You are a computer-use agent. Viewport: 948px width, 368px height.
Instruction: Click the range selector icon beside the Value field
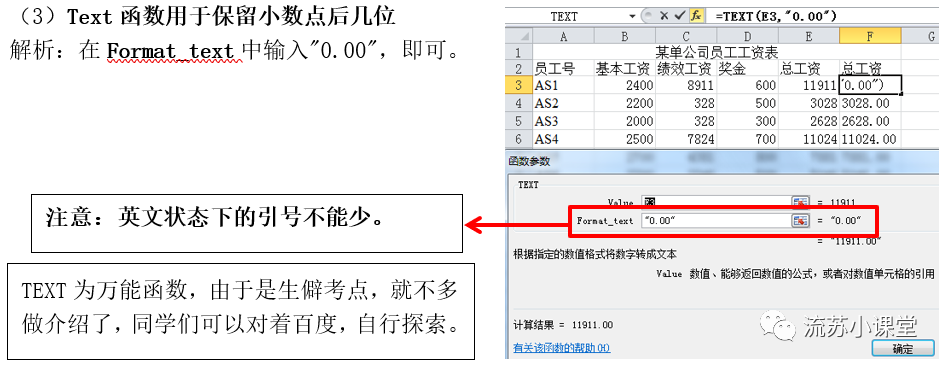[800, 202]
